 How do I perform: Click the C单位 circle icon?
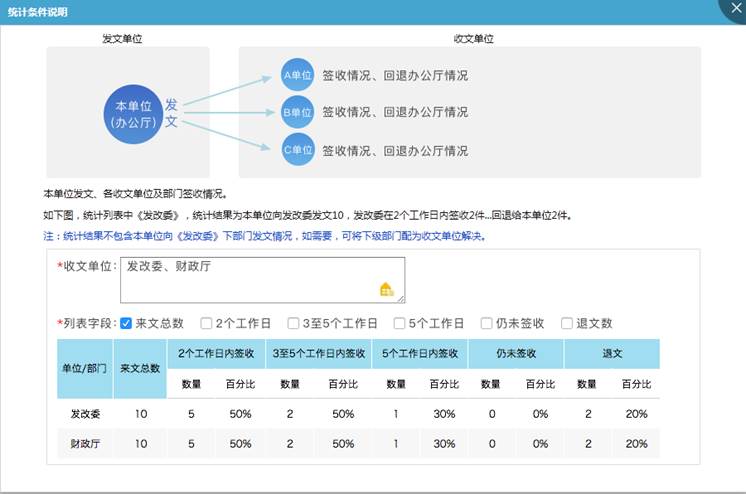tap(298, 151)
